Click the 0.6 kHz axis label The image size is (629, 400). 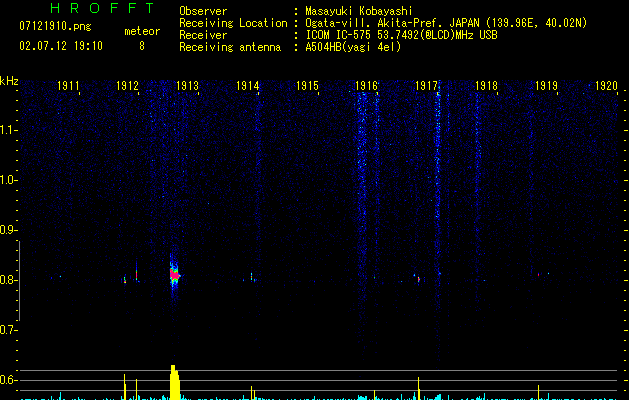(8, 380)
